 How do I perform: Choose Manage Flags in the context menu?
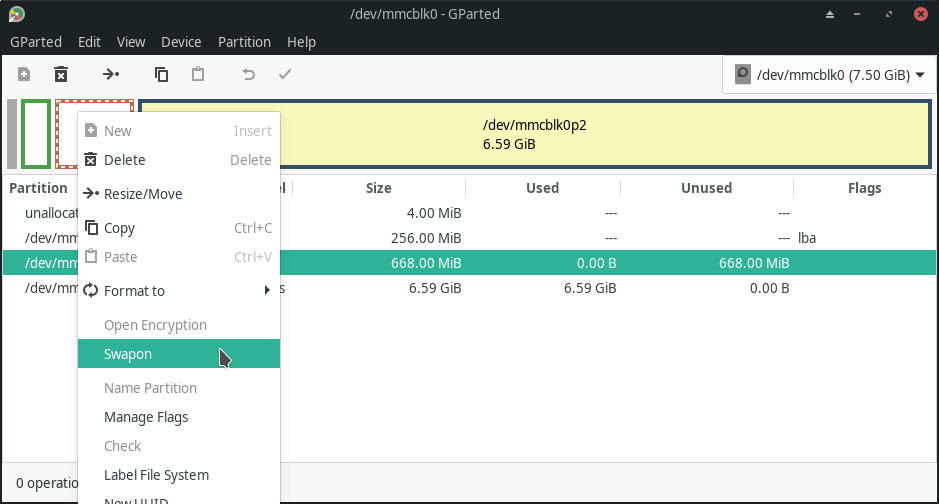(178, 417)
